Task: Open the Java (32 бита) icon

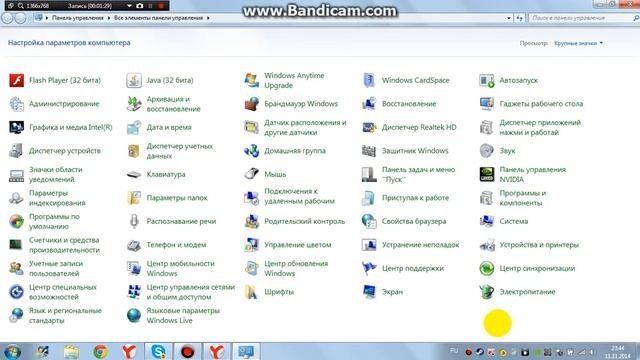Action: tap(134, 80)
